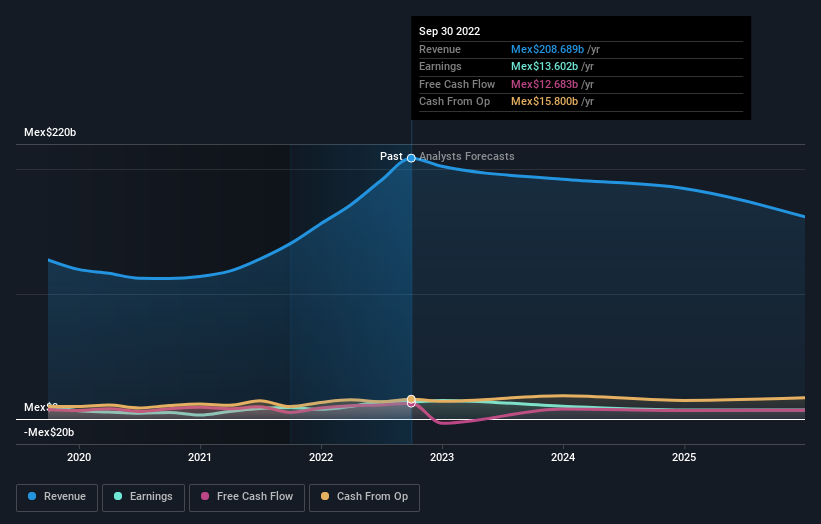Click the Revenue row label in tooltip
This screenshot has width=821, height=524.
tap(440, 49)
